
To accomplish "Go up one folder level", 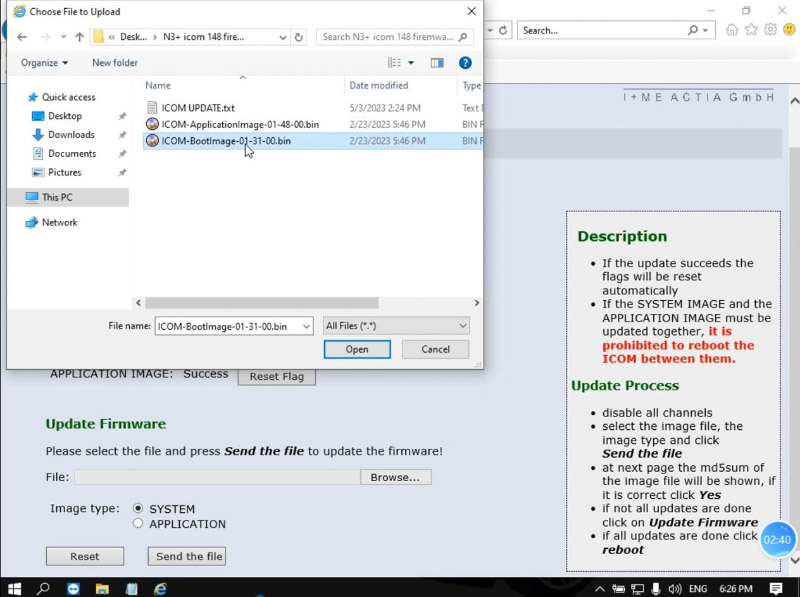I will pyautogui.click(x=80, y=37).
